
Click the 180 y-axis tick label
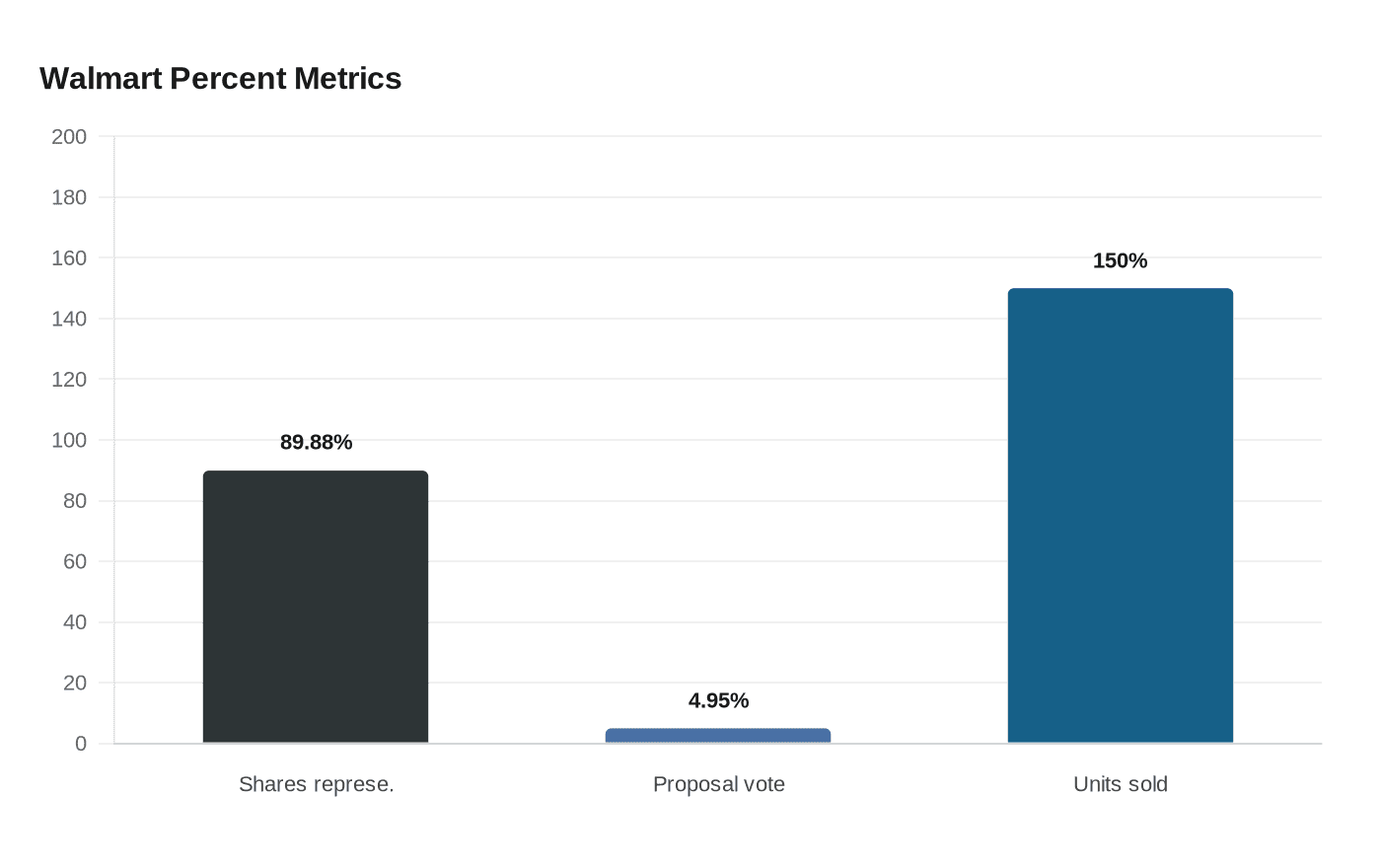point(69,197)
